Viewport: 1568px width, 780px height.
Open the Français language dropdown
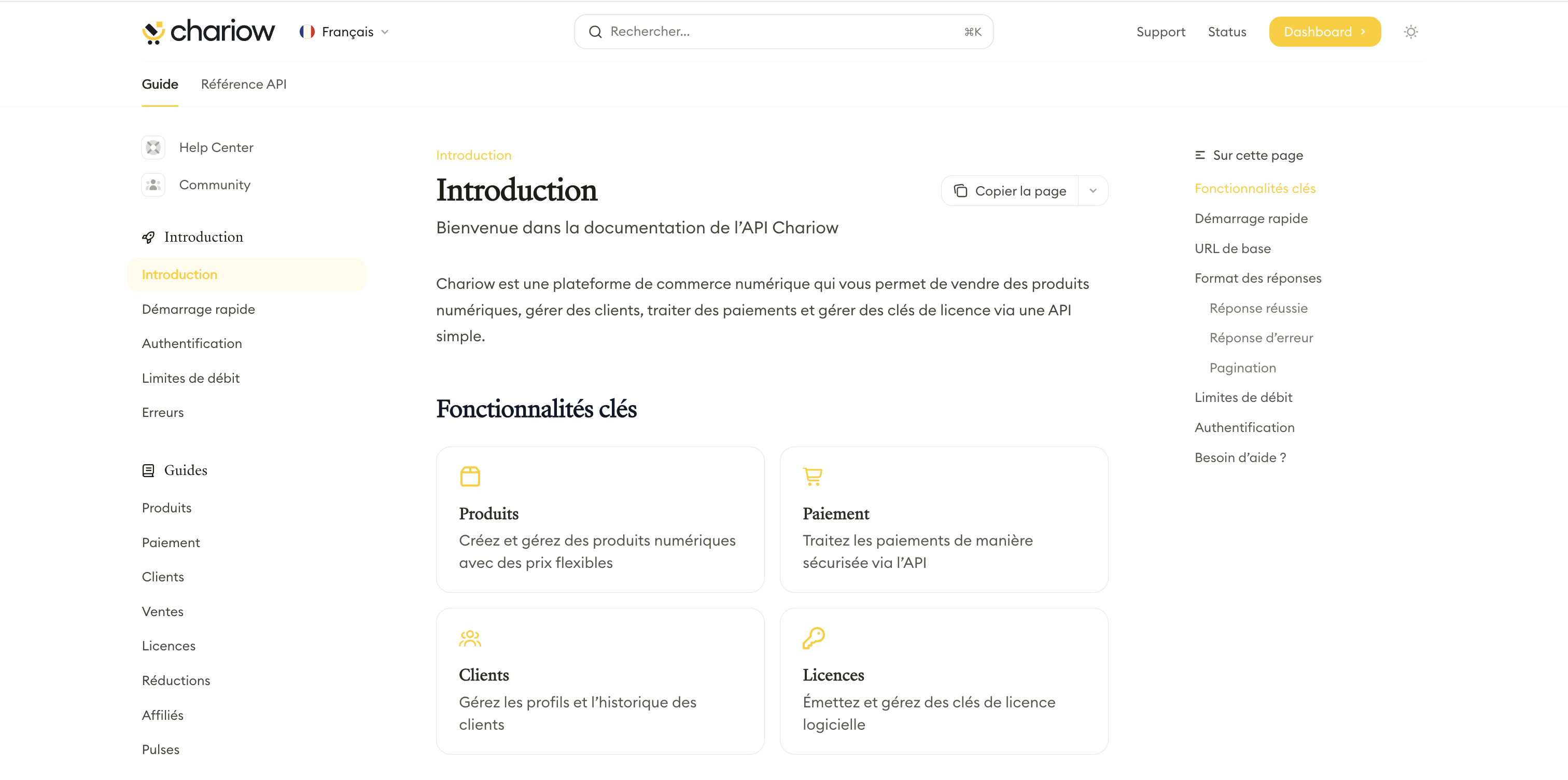(x=344, y=32)
